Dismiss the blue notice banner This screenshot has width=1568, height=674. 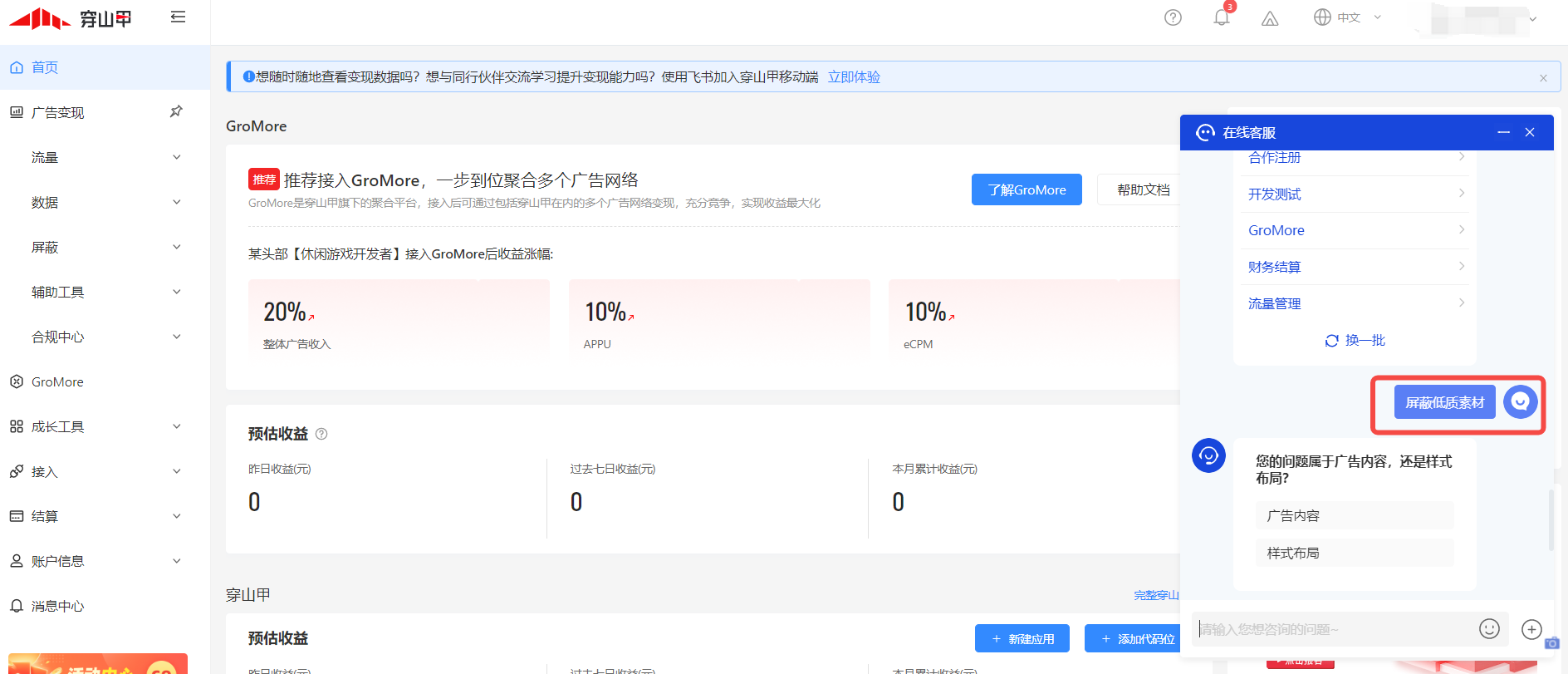point(1543,78)
